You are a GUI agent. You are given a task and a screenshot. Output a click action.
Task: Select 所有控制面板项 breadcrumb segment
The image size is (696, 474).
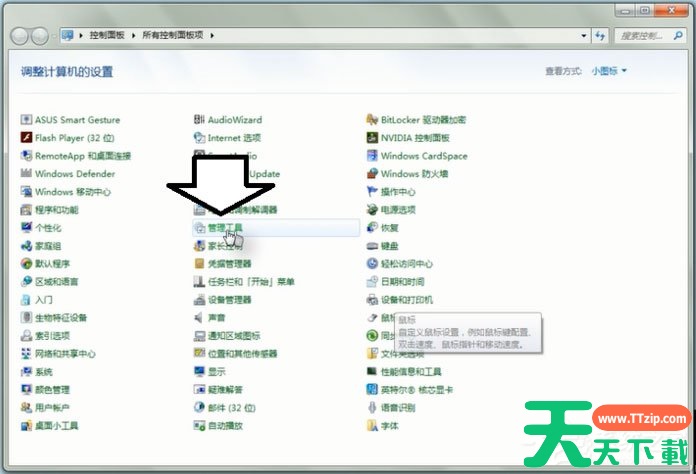(x=173, y=35)
